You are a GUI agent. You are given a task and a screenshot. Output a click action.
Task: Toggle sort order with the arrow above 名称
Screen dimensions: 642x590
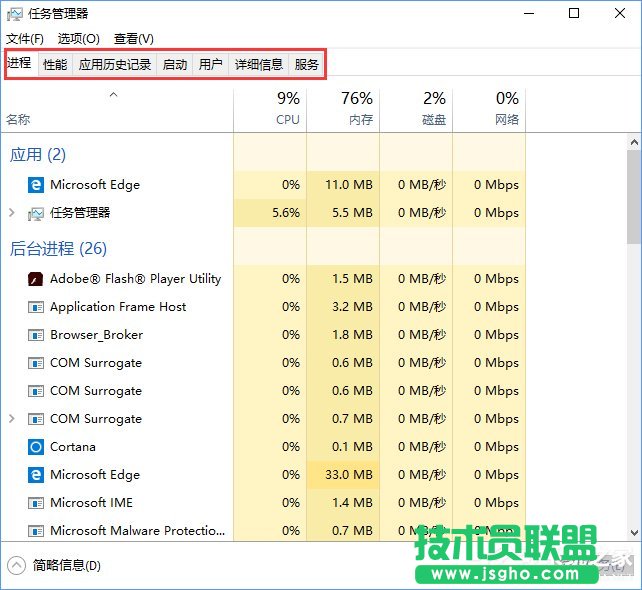113,95
